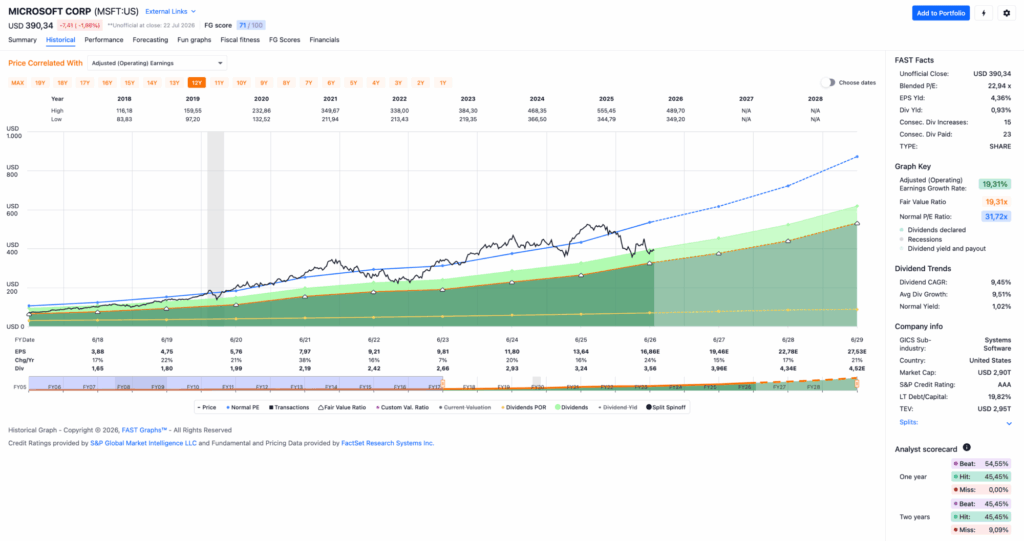Screen dimensions: 1024x541
Task: Switch on Choose dates toggle
Action: click(x=827, y=83)
